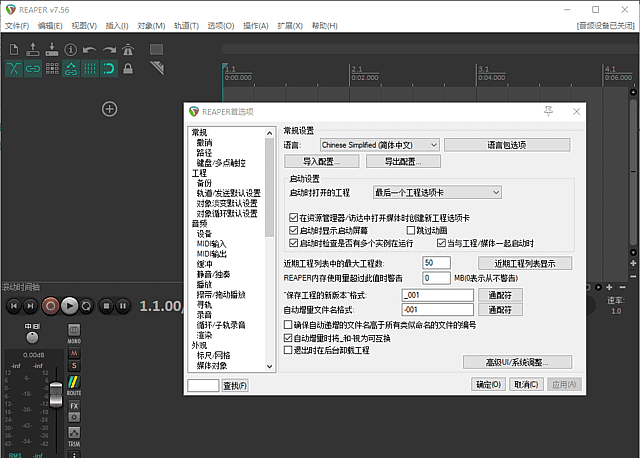The width and height of the screenshot is (640, 458).
Task: Click the red Record button
Action: click(51, 306)
